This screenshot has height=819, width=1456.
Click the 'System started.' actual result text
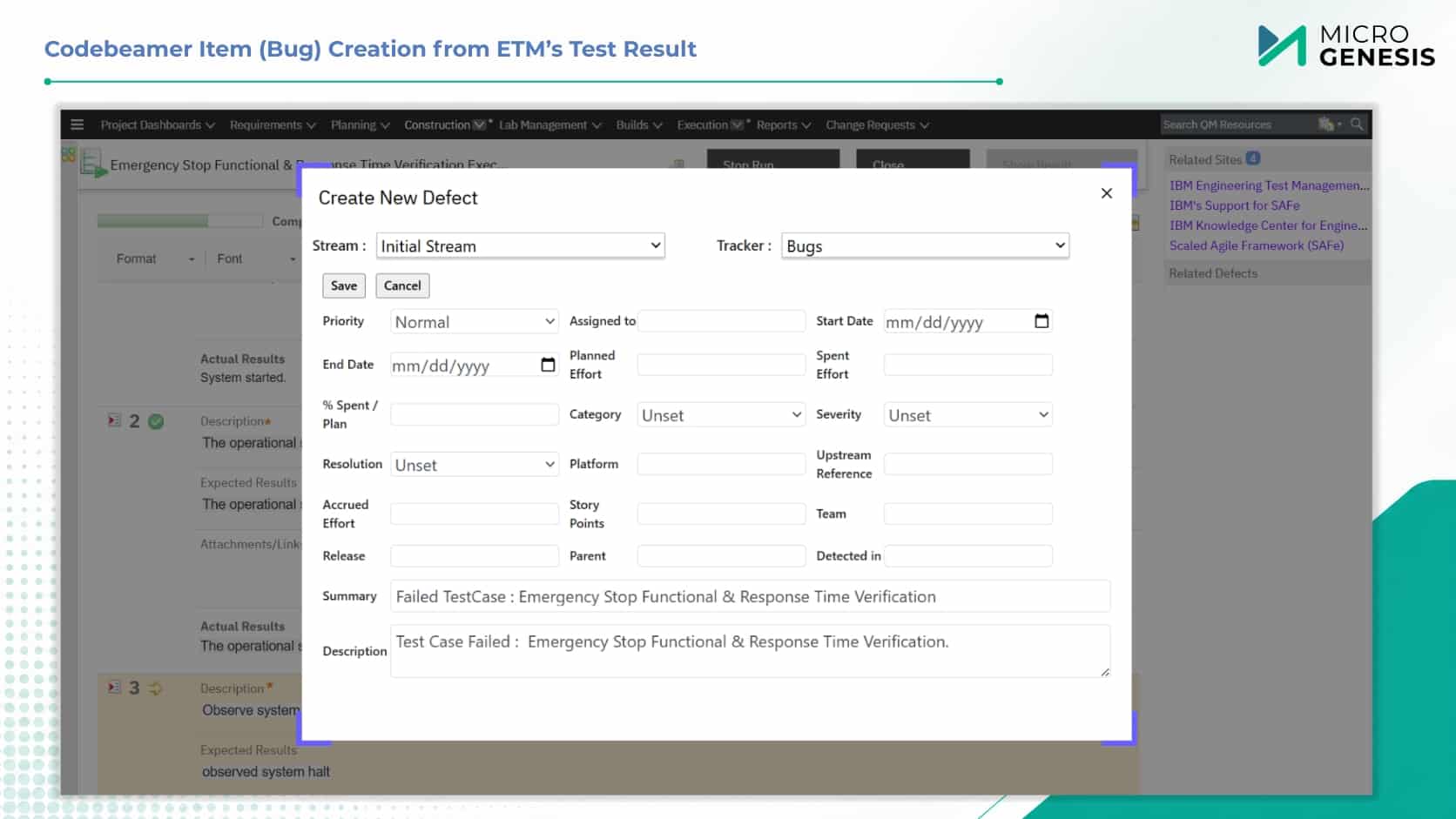tap(243, 378)
